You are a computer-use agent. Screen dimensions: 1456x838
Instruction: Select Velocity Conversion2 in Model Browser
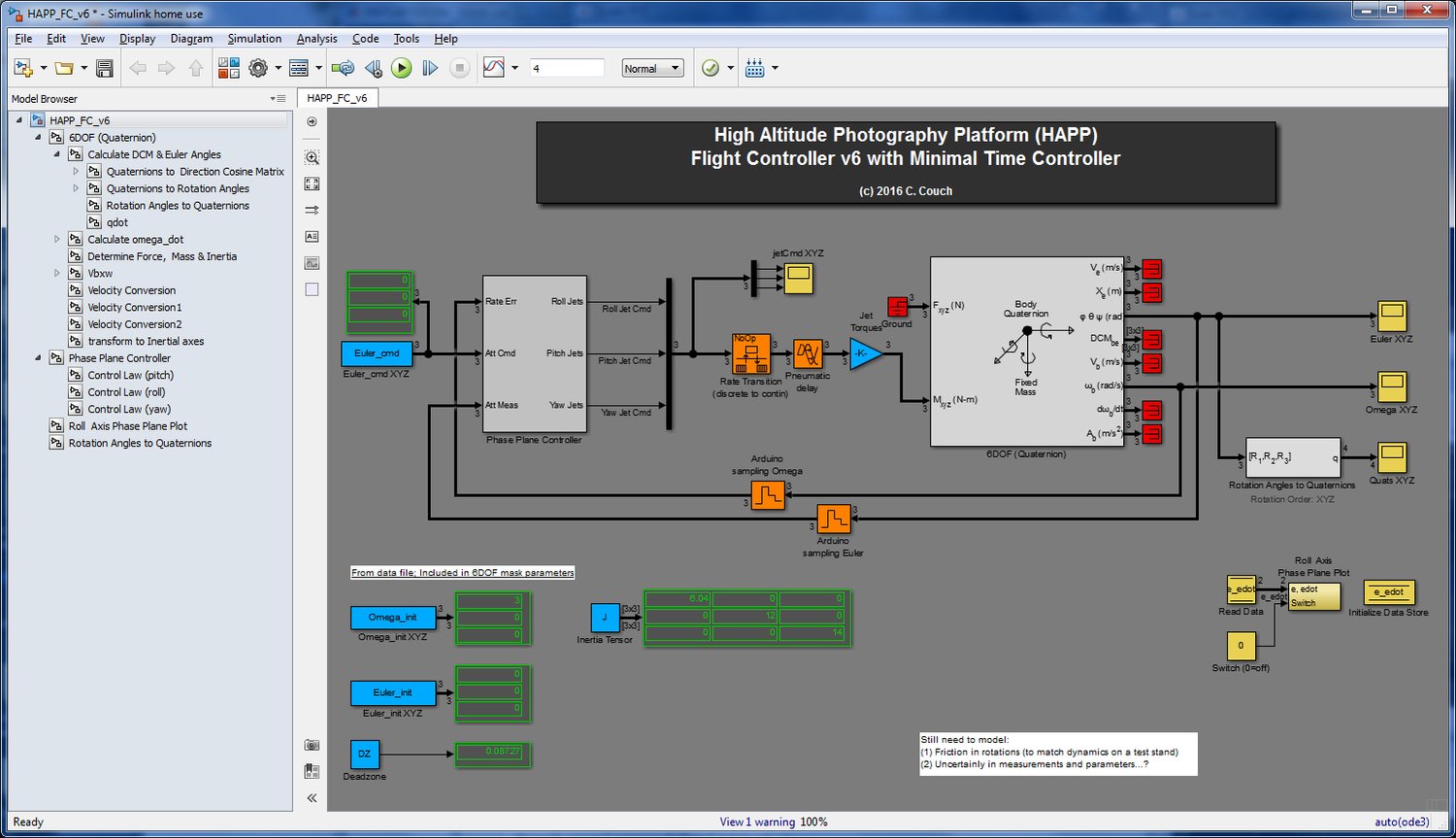pos(134,324)
